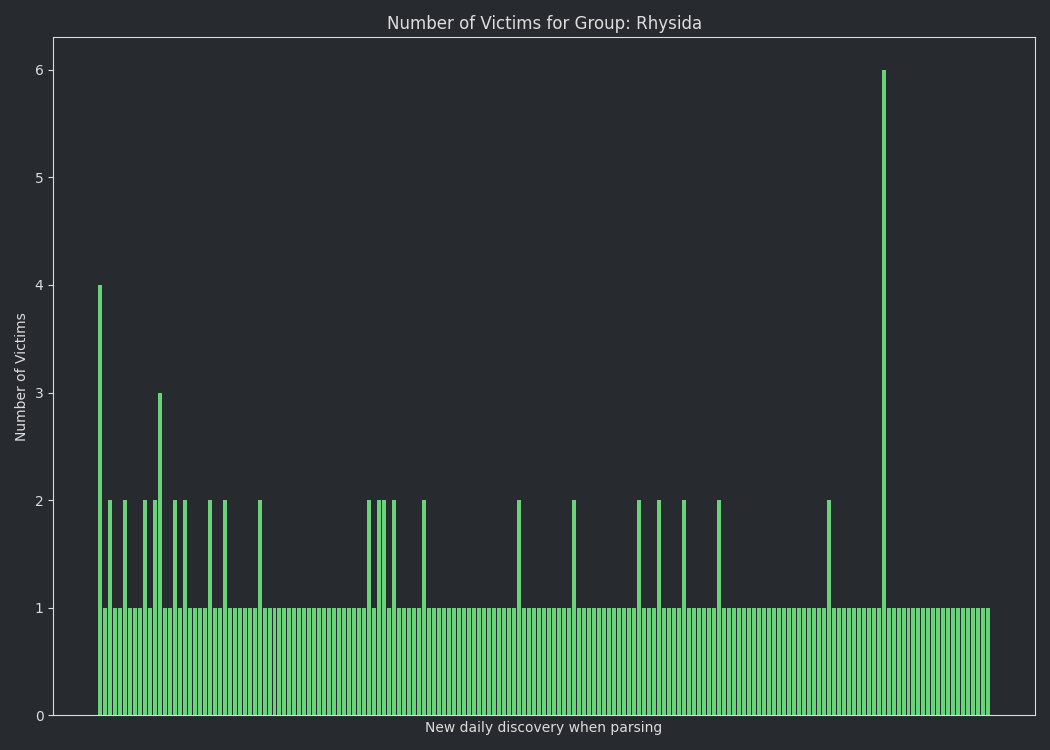Click the y-axis tick label '0'

pyautogui.click(x=40, y=717)
